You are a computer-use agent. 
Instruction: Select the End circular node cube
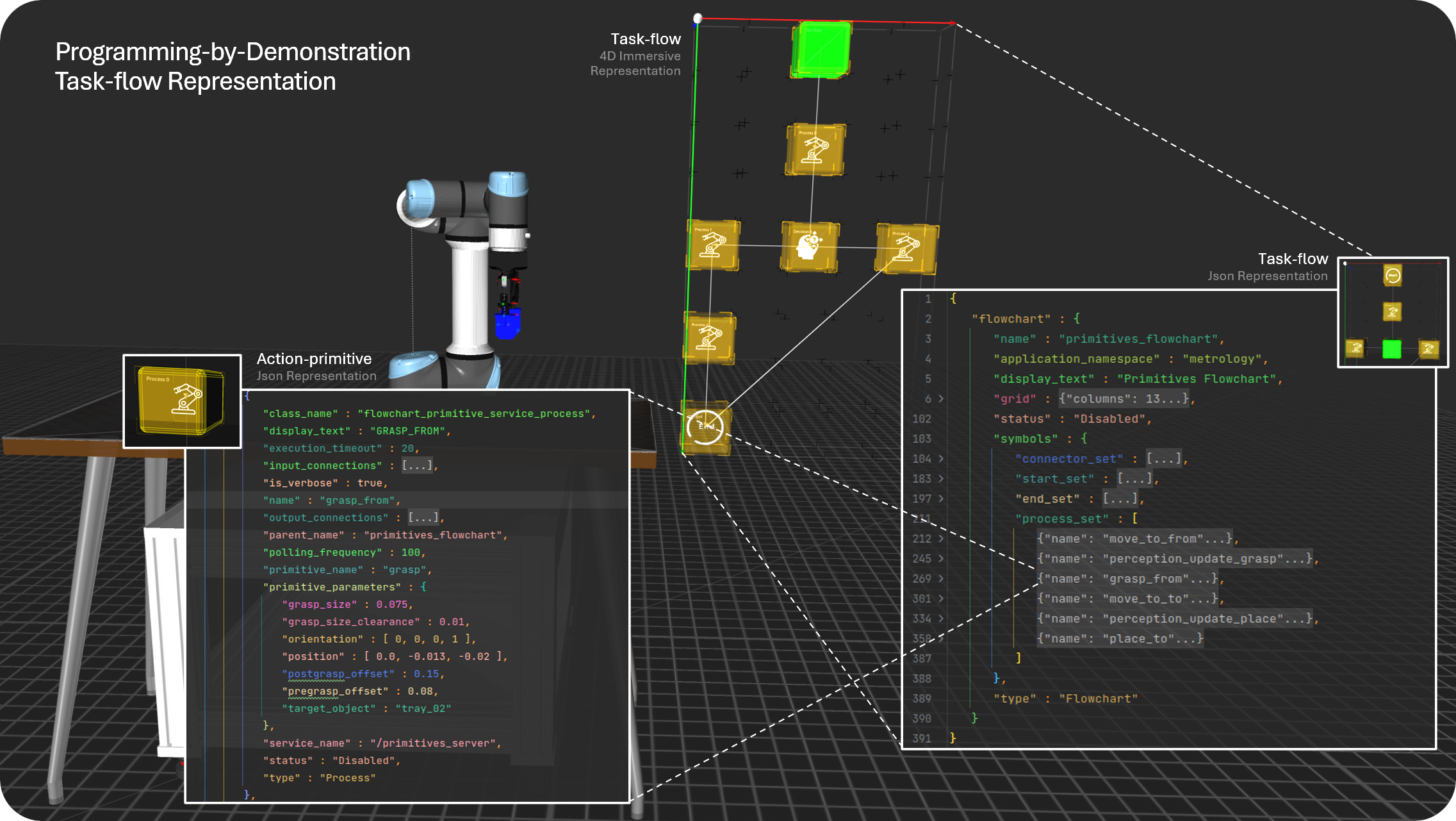[x=705, y=427]
